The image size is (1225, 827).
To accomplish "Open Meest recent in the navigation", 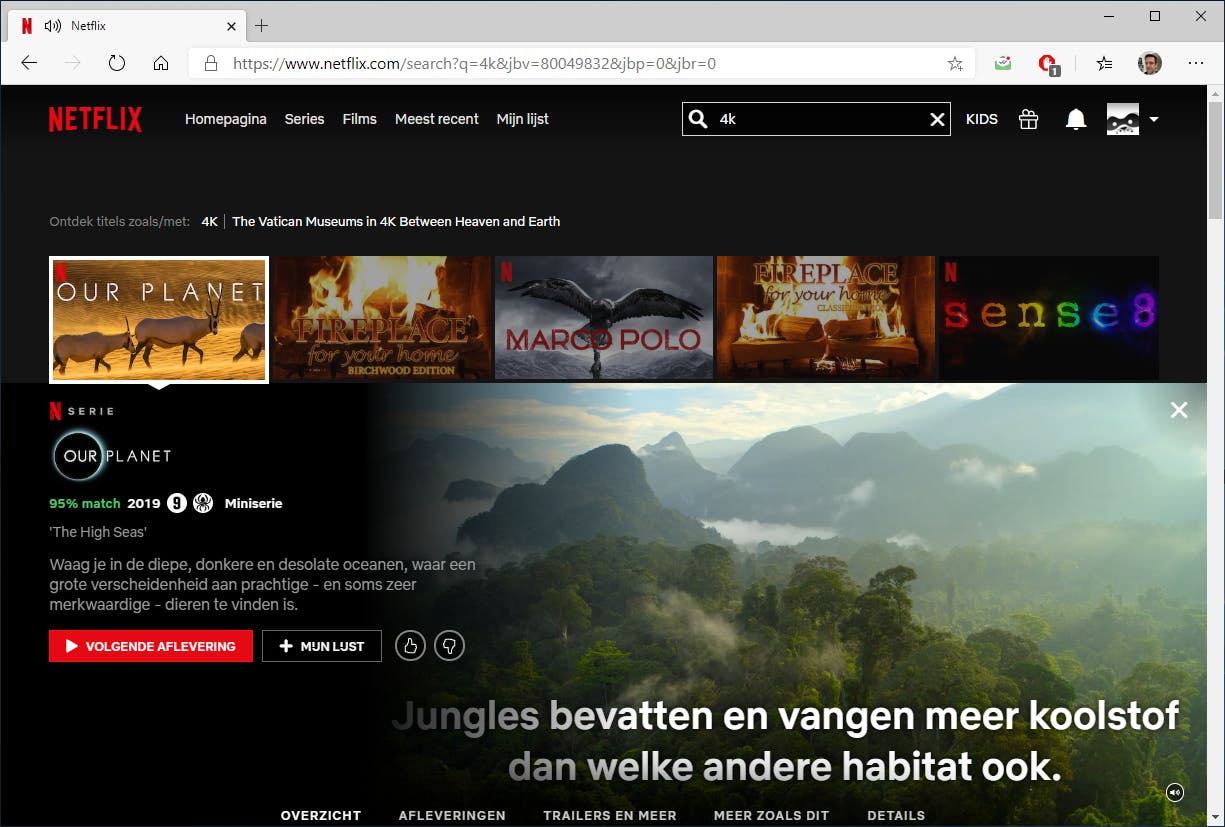I will pos(437,119).
